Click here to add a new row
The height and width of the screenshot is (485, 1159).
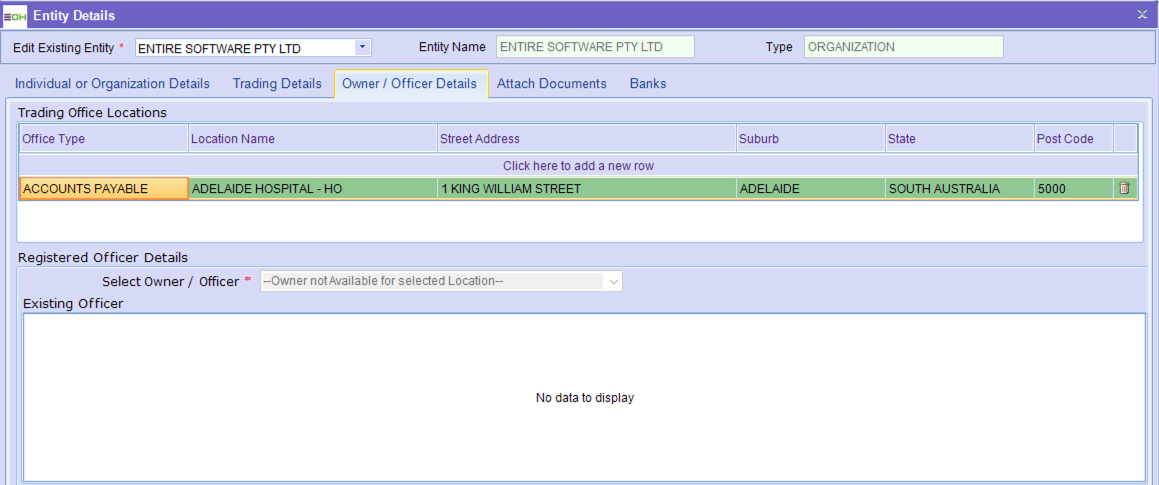pos(578,165)
